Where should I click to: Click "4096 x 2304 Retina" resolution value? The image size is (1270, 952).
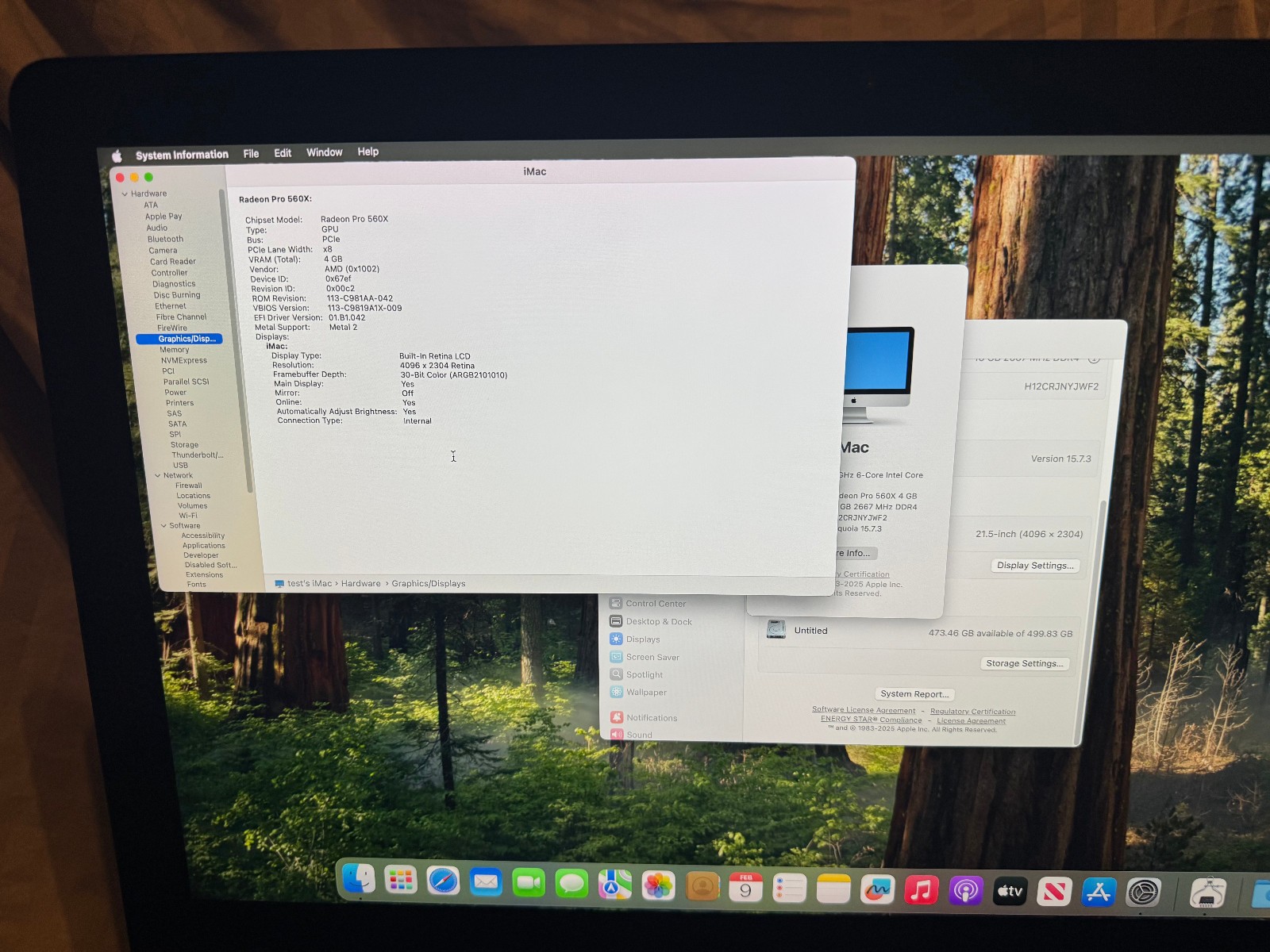click(x=437, y=366)
